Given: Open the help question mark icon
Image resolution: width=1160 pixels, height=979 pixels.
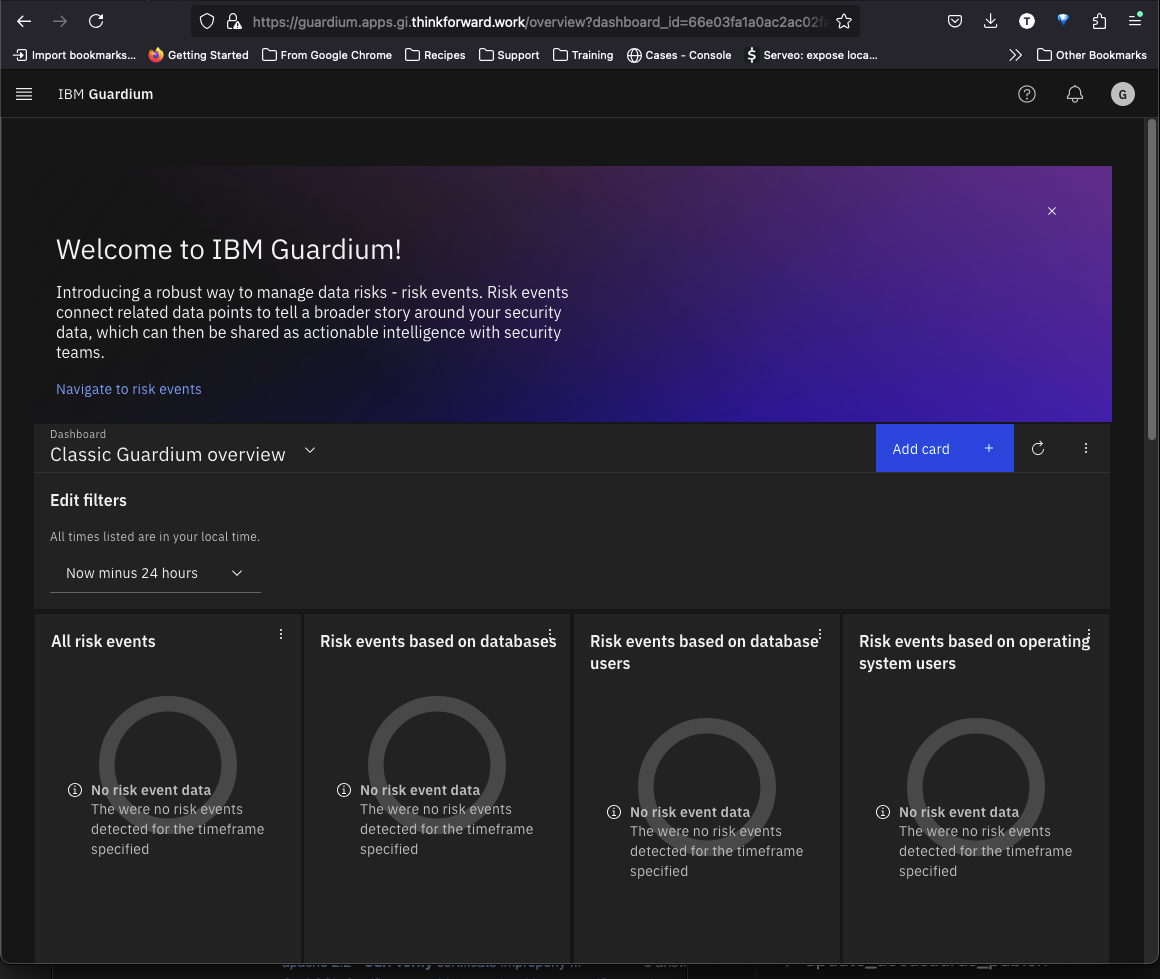Looking at the screenshot, I should [x=1027, y=94].
